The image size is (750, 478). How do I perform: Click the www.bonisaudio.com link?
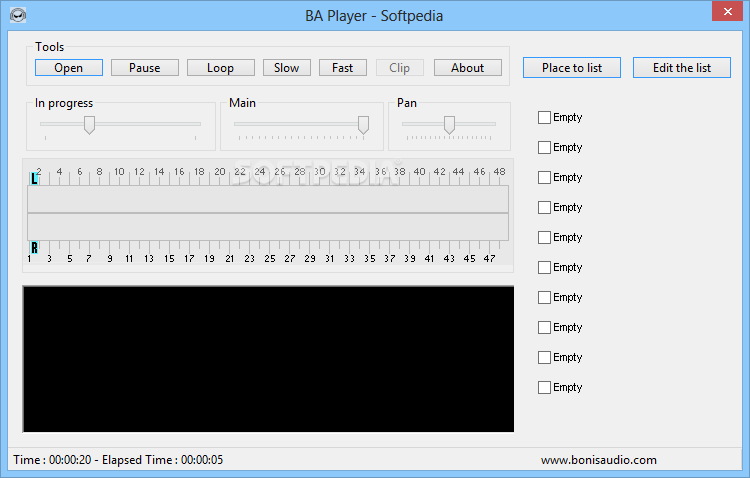coord(599,460)
